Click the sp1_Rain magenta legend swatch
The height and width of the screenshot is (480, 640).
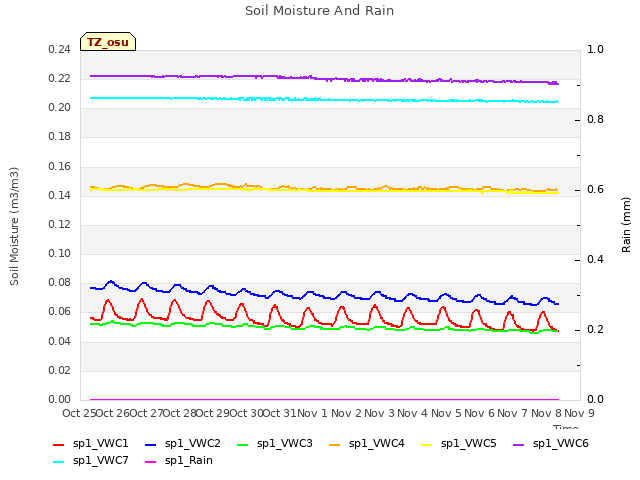(x=151, y=462)
